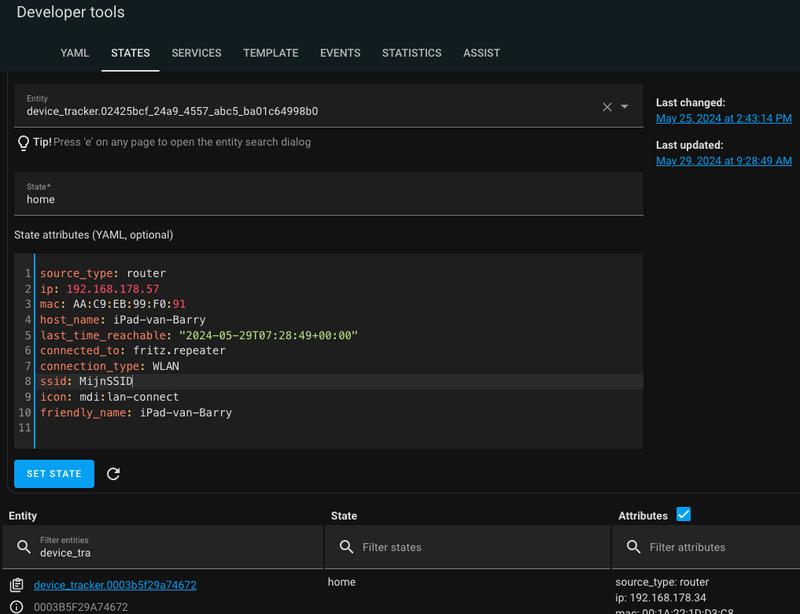Clear the selected entity with X icon
800x614 pixels.
[606, 107]
